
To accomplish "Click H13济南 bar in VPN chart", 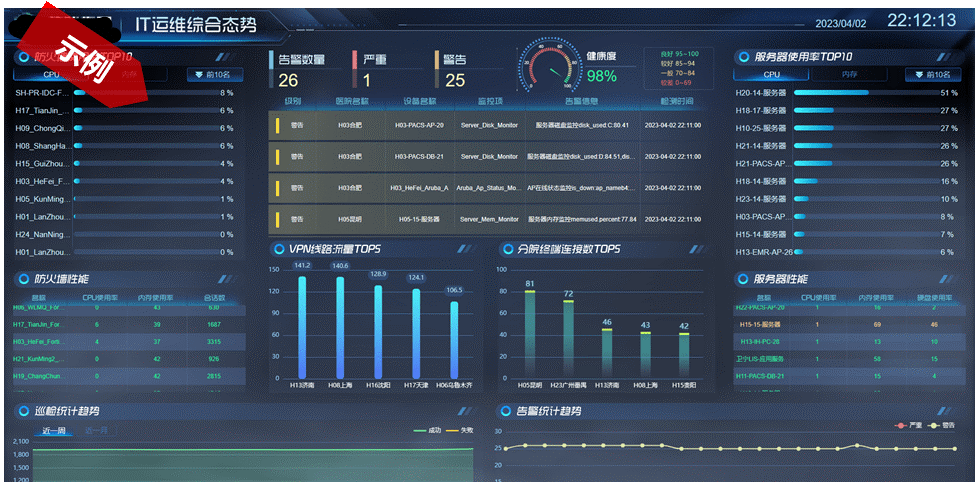I will [x=302, y=327].
